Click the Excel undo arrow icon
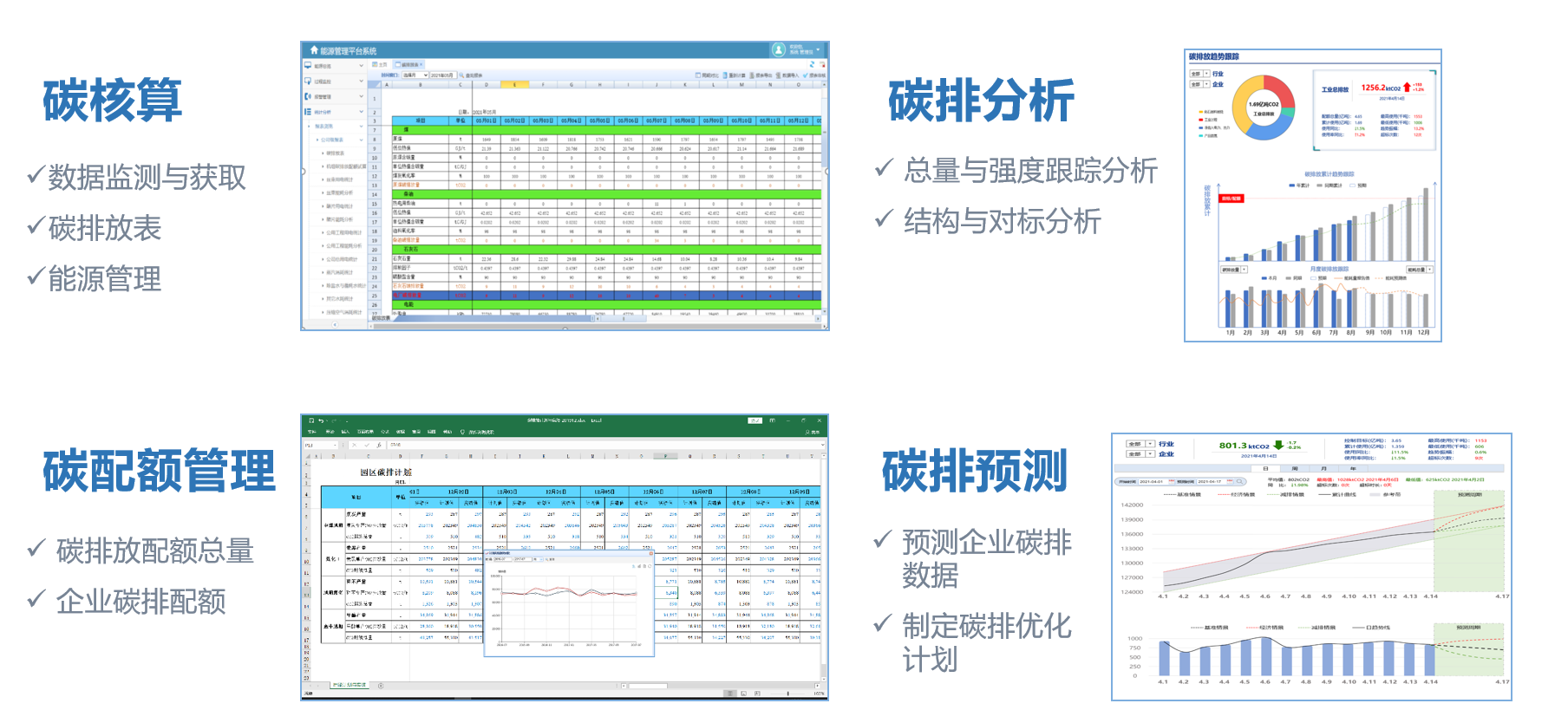This screenshot has height=723, width=1568. [320, 420]
